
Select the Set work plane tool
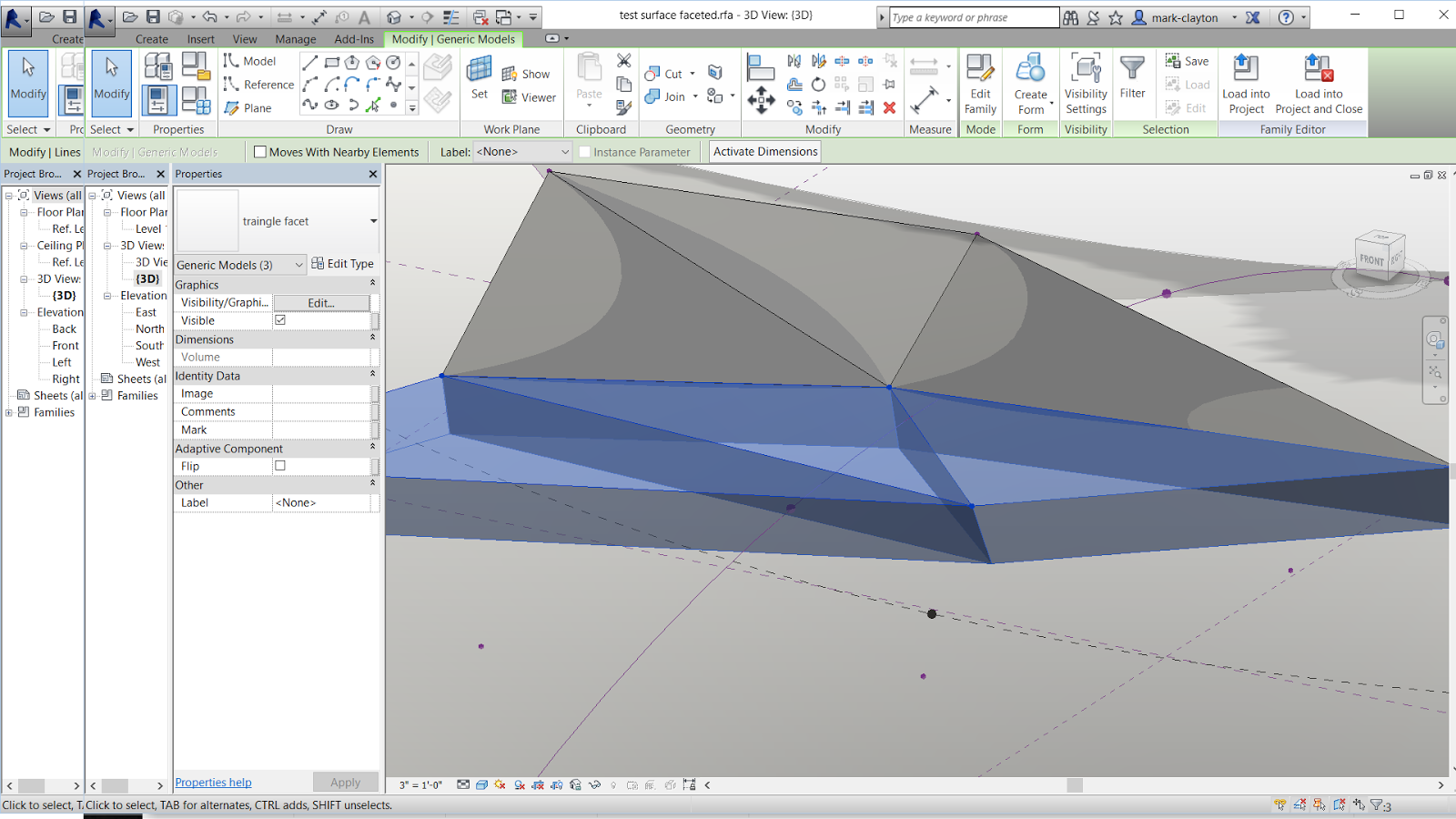coord(479,80)
